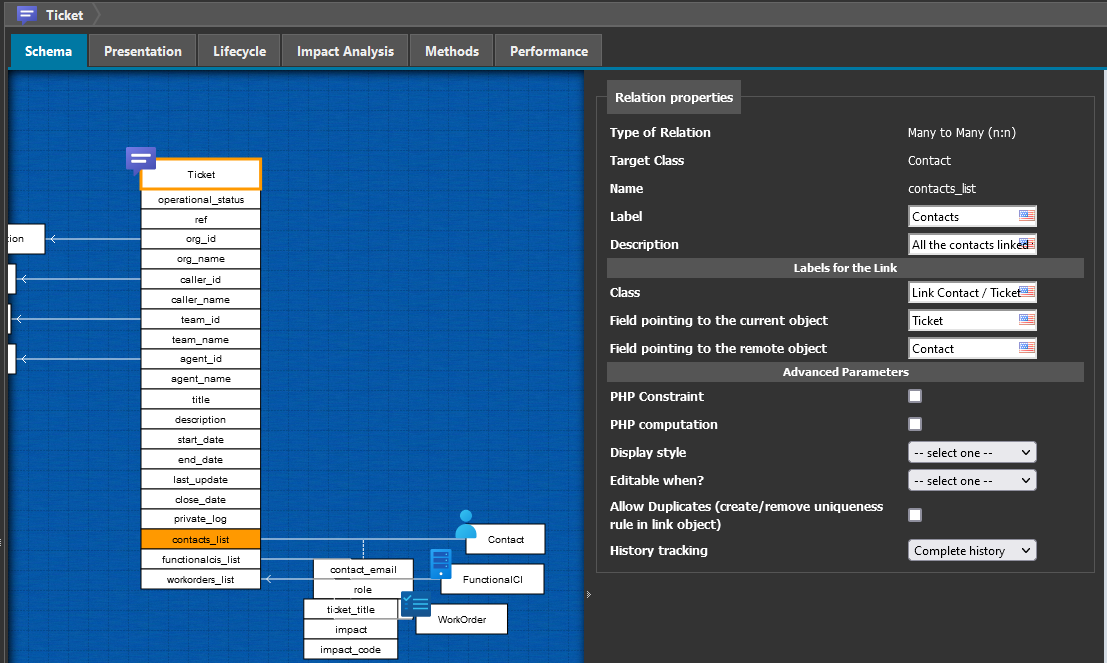Open the History tracking dropdown

point(971,551)
